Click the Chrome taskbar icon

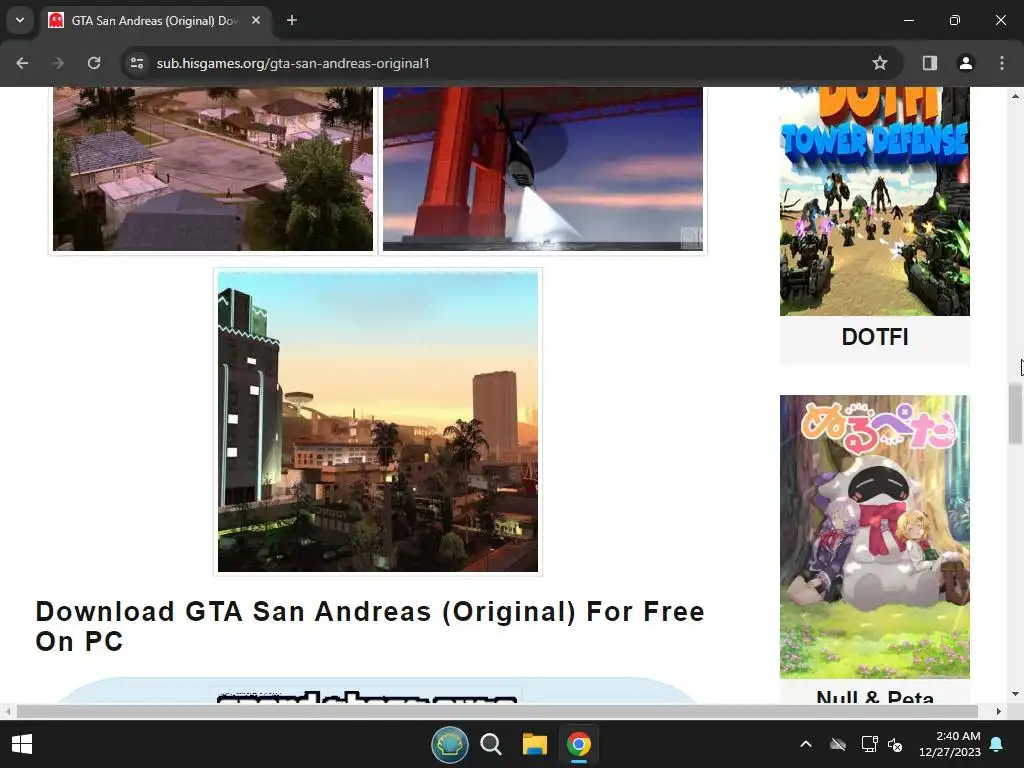tap(579, 744)
